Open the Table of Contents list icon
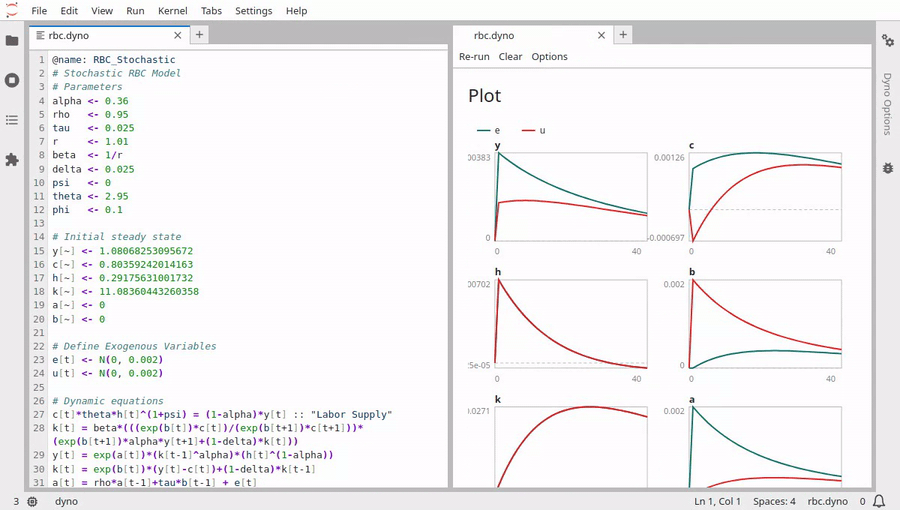900x510 pixels. [11, 120]
